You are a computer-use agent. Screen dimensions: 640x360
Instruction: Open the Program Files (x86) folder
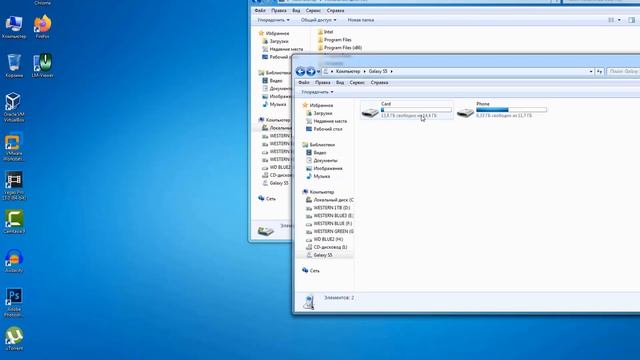[x=343, y=48]
